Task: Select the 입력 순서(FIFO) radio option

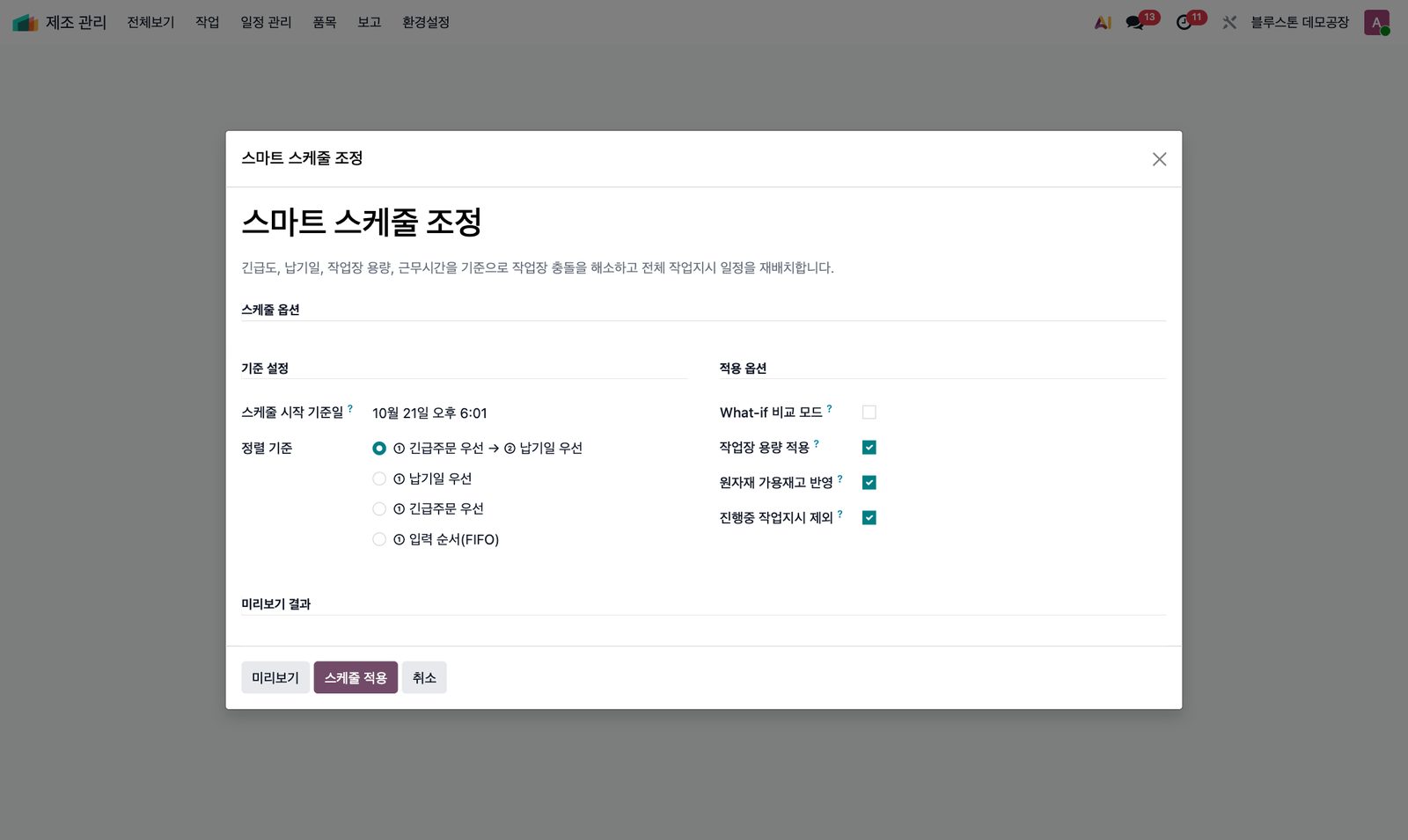Action: tap(379, 539)
